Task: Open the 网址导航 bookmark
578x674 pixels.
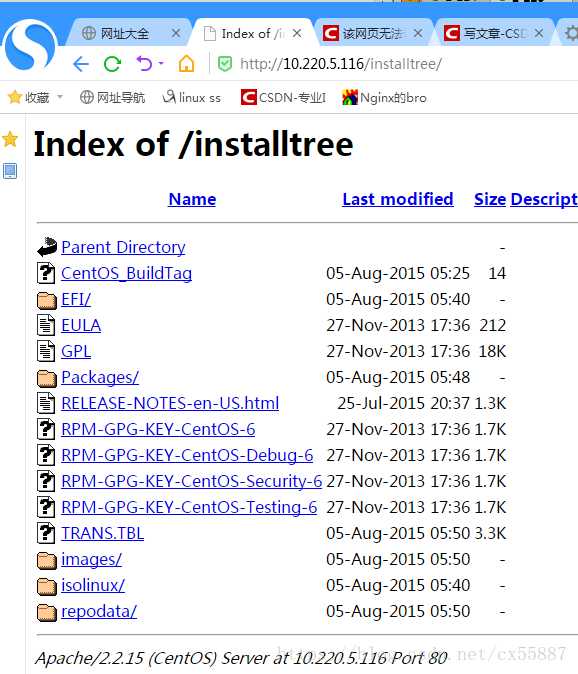Action: 113,98
